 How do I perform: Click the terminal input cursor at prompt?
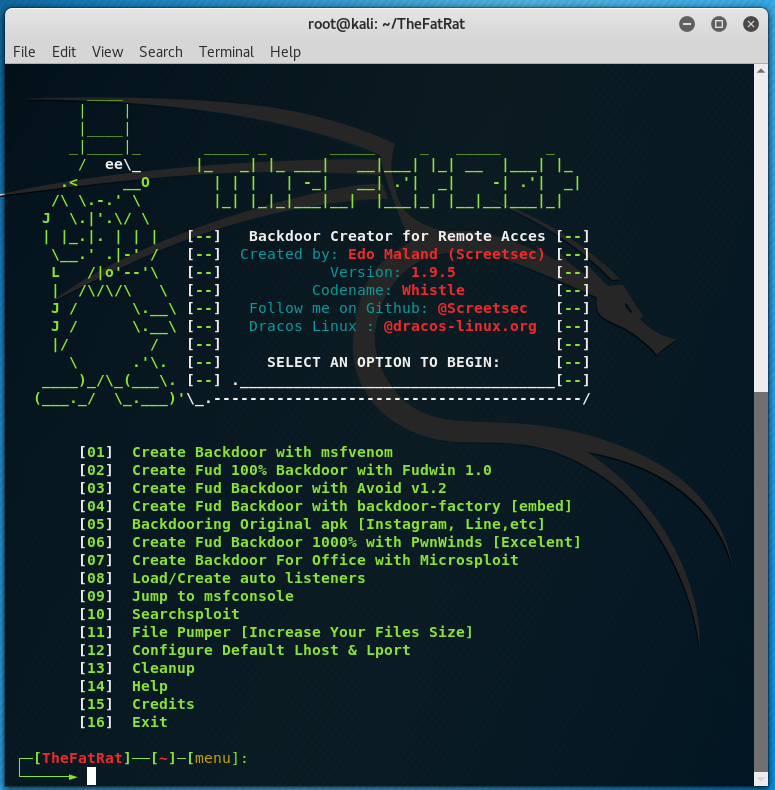point(91,776)
